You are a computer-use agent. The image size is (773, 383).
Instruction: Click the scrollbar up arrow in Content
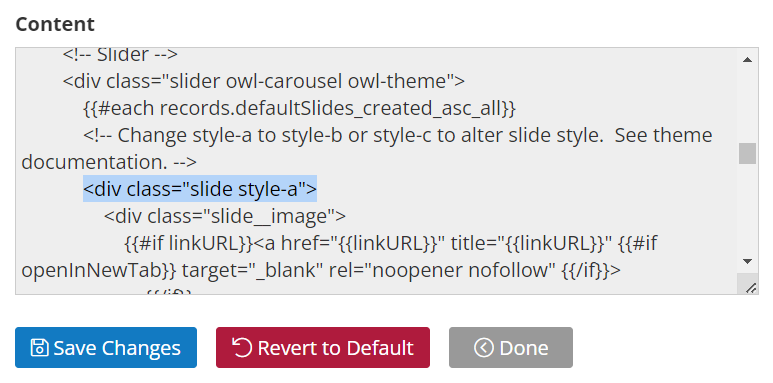(747, 60)
